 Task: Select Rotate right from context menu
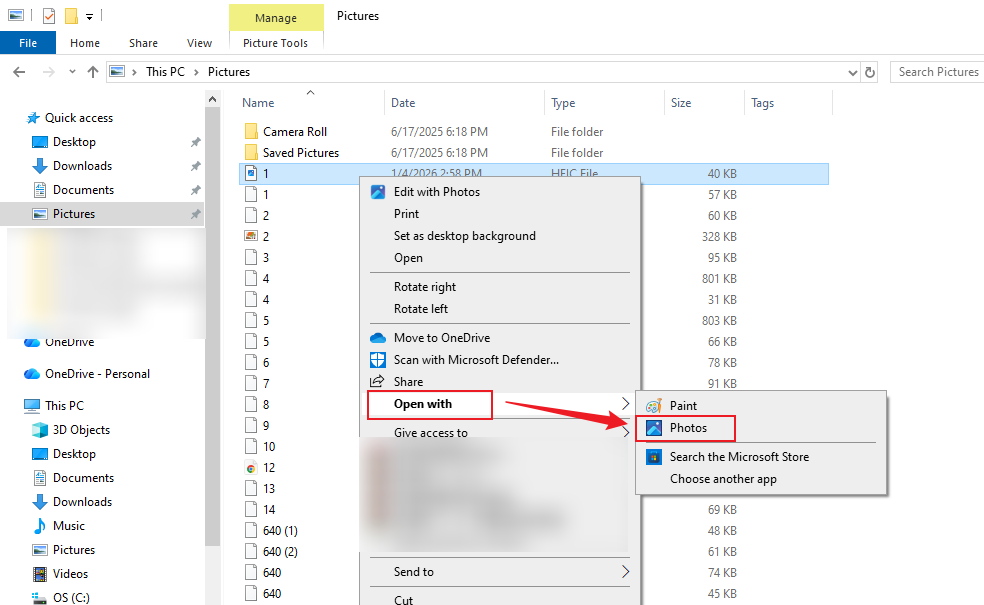pyautogui.click(x=424, y=287)
